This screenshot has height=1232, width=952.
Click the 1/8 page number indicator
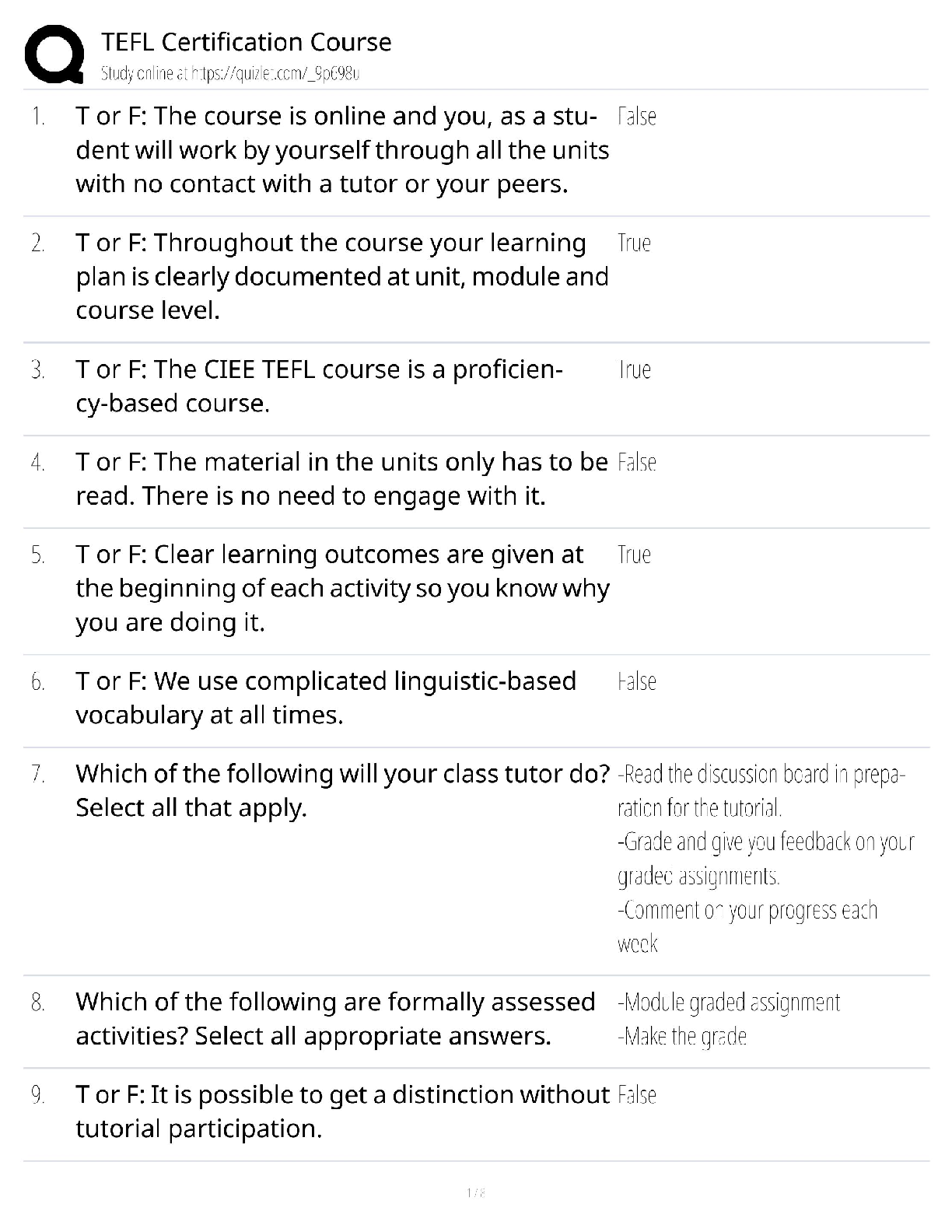coord(475,1192)
